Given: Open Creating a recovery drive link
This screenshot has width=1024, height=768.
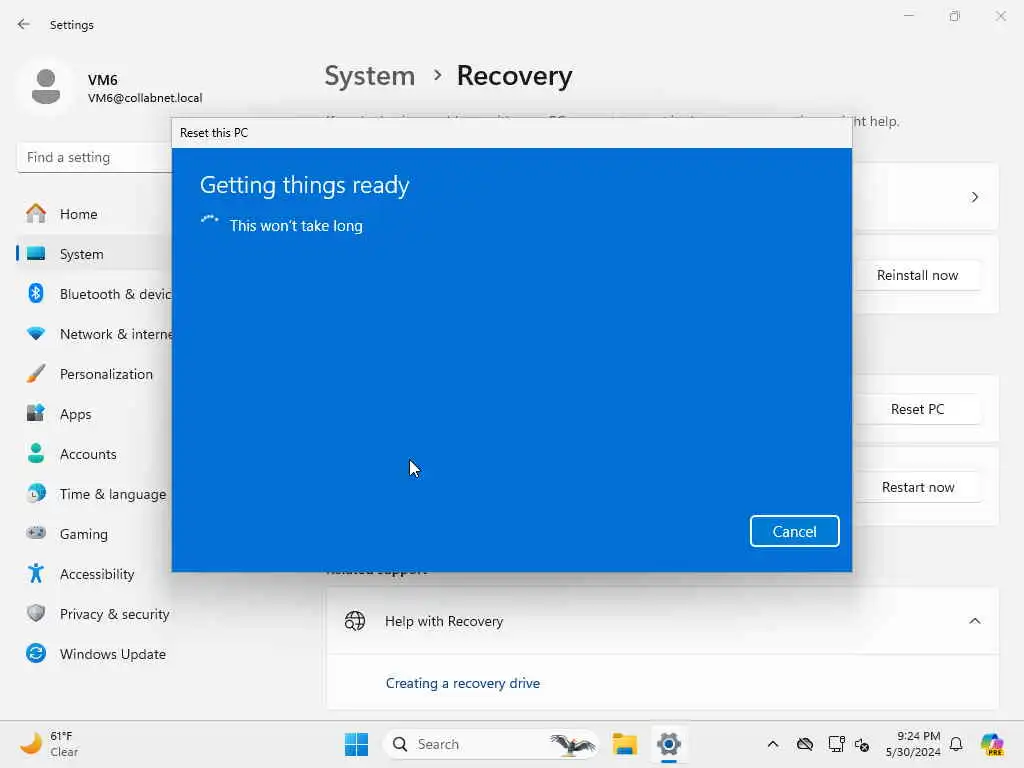Looking at the screenshot, I should tap(462, 683).
